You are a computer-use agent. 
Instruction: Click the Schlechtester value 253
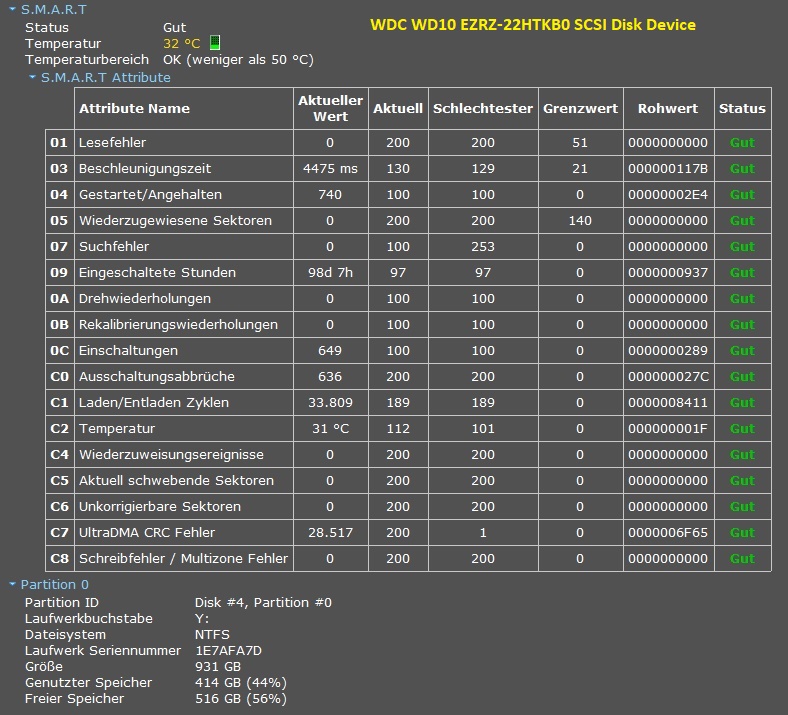click(483, 247)
